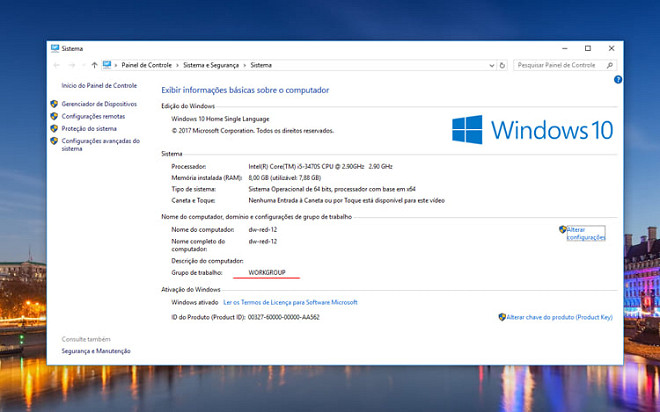Viewport: 660px width, 412px height.
Task: Expand the address bar history dropdown
Action: (491, 65)
